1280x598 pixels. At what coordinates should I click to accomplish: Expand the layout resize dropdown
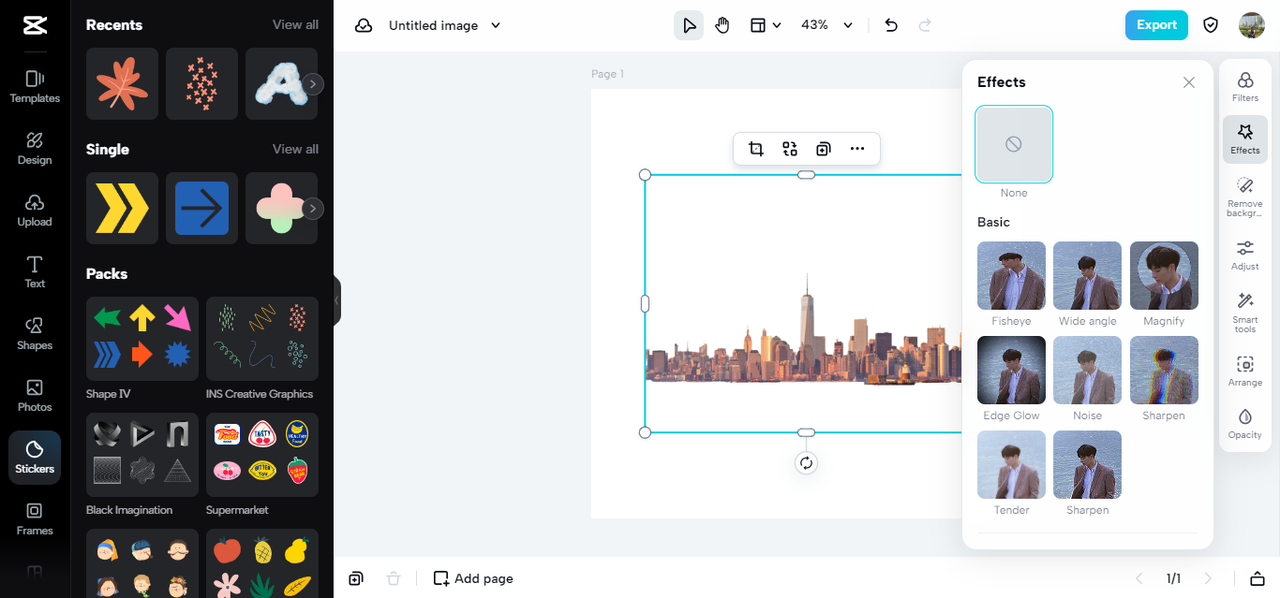click(x=765, y=25)
